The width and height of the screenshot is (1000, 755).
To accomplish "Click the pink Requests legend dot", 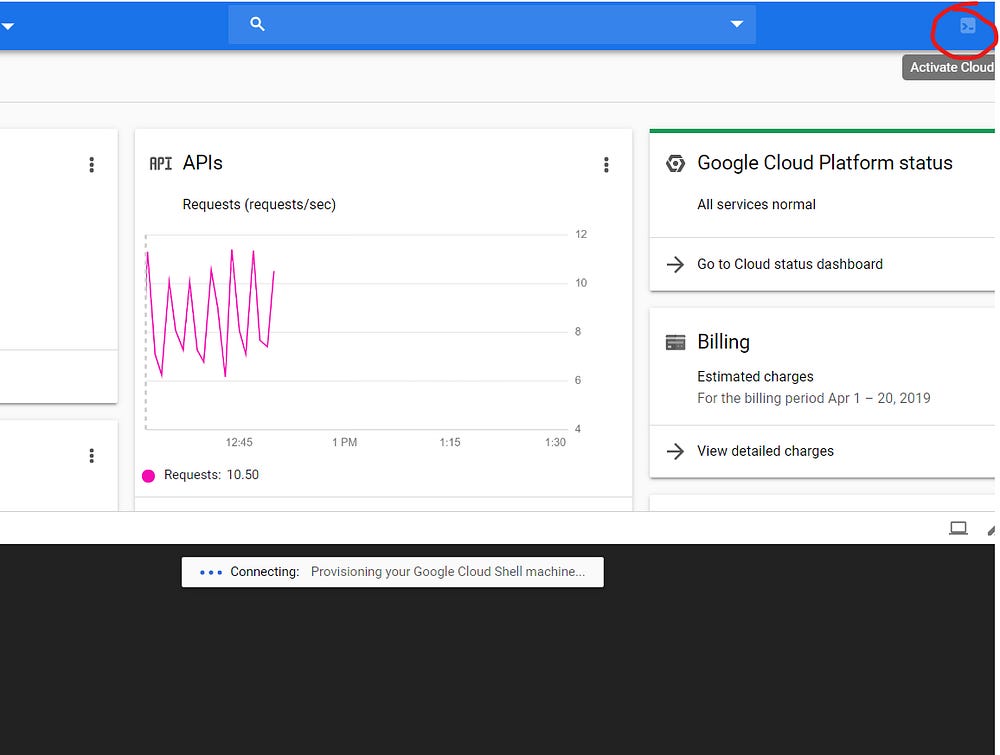I will coord(149,476).
